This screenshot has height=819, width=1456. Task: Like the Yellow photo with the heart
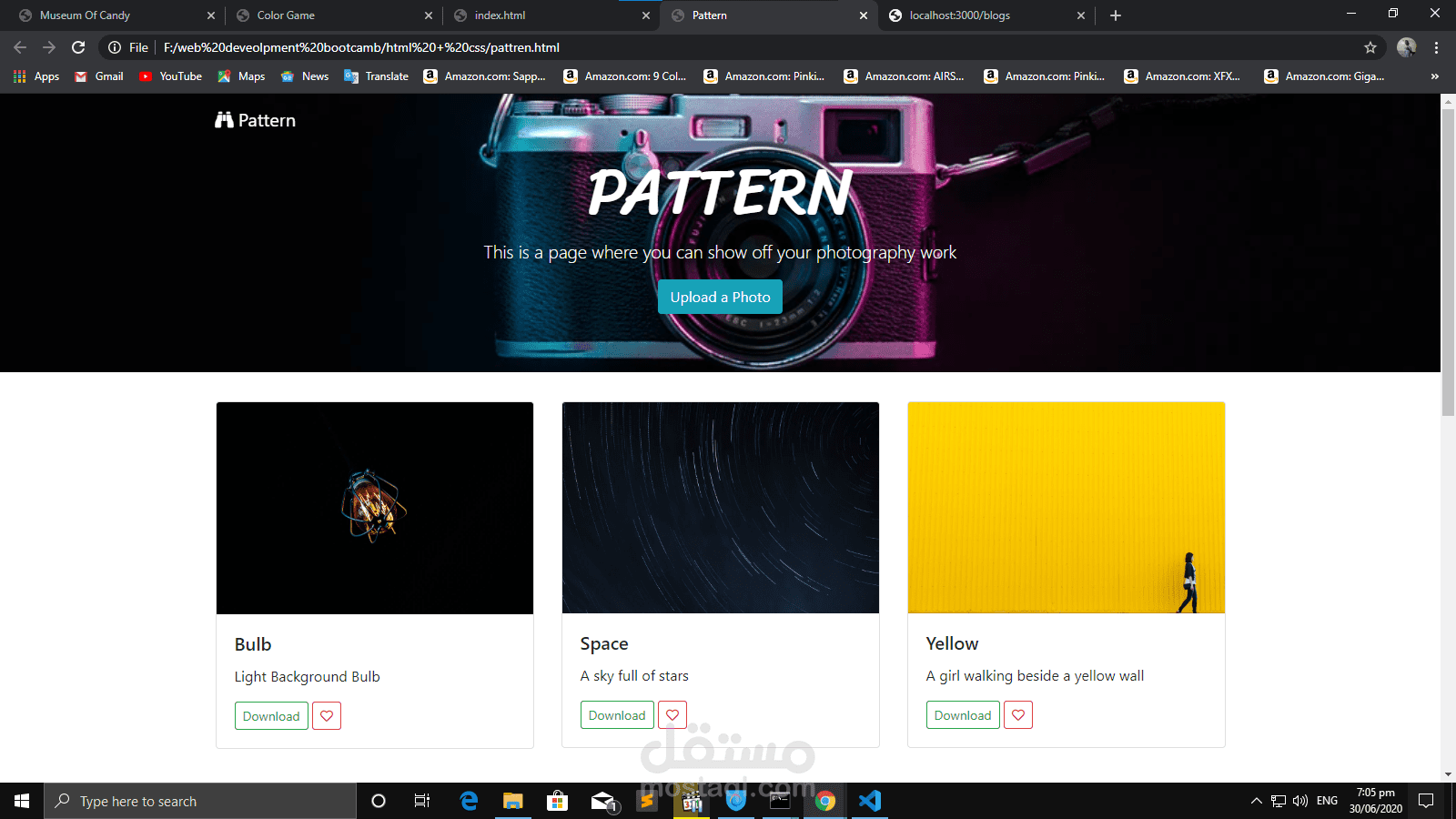pos(1017,715)
